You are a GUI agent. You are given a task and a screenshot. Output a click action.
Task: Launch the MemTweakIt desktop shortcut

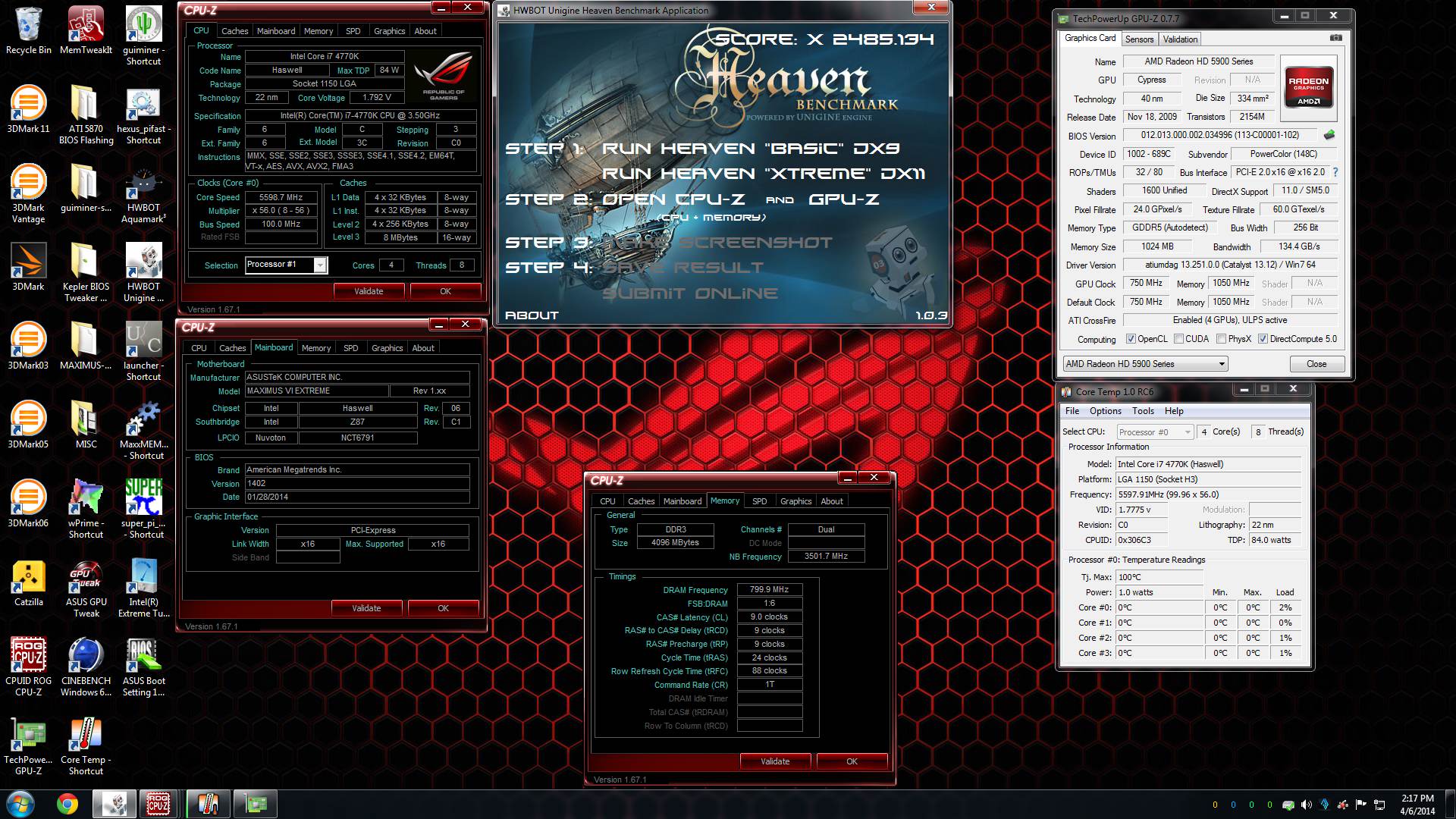pyautogui.click(x=86, y=30)
